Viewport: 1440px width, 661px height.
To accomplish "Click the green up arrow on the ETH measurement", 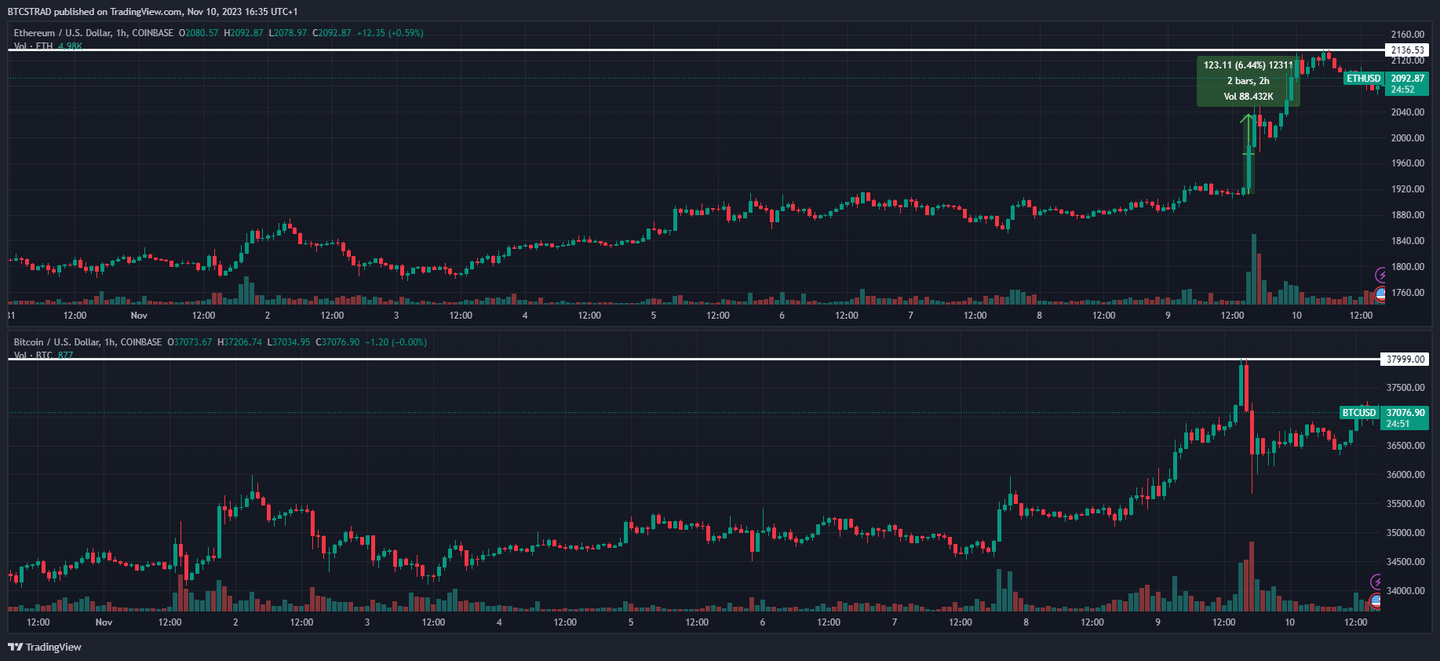I will click(1248, 121).
